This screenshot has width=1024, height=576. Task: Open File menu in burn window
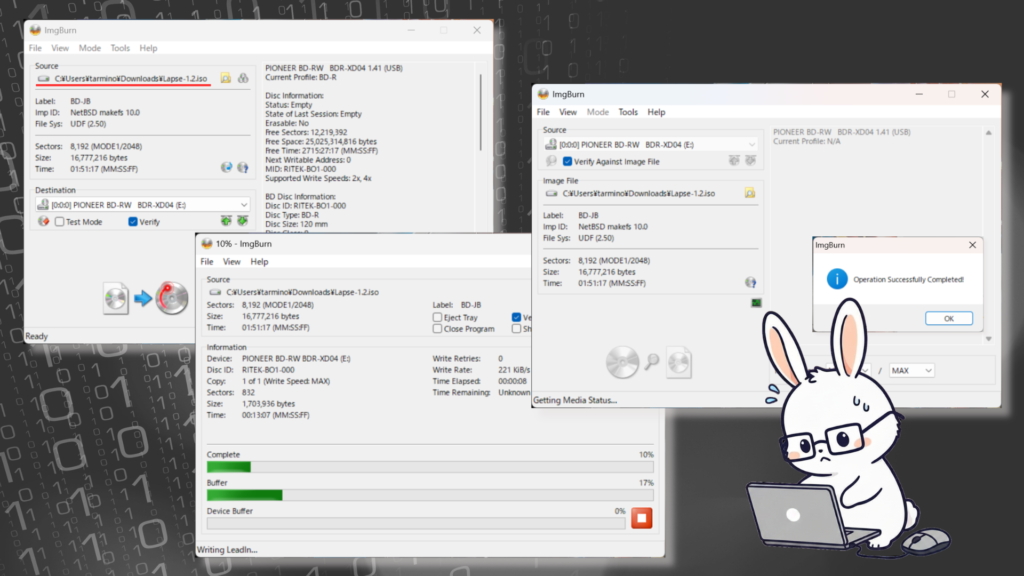point(35,48)
